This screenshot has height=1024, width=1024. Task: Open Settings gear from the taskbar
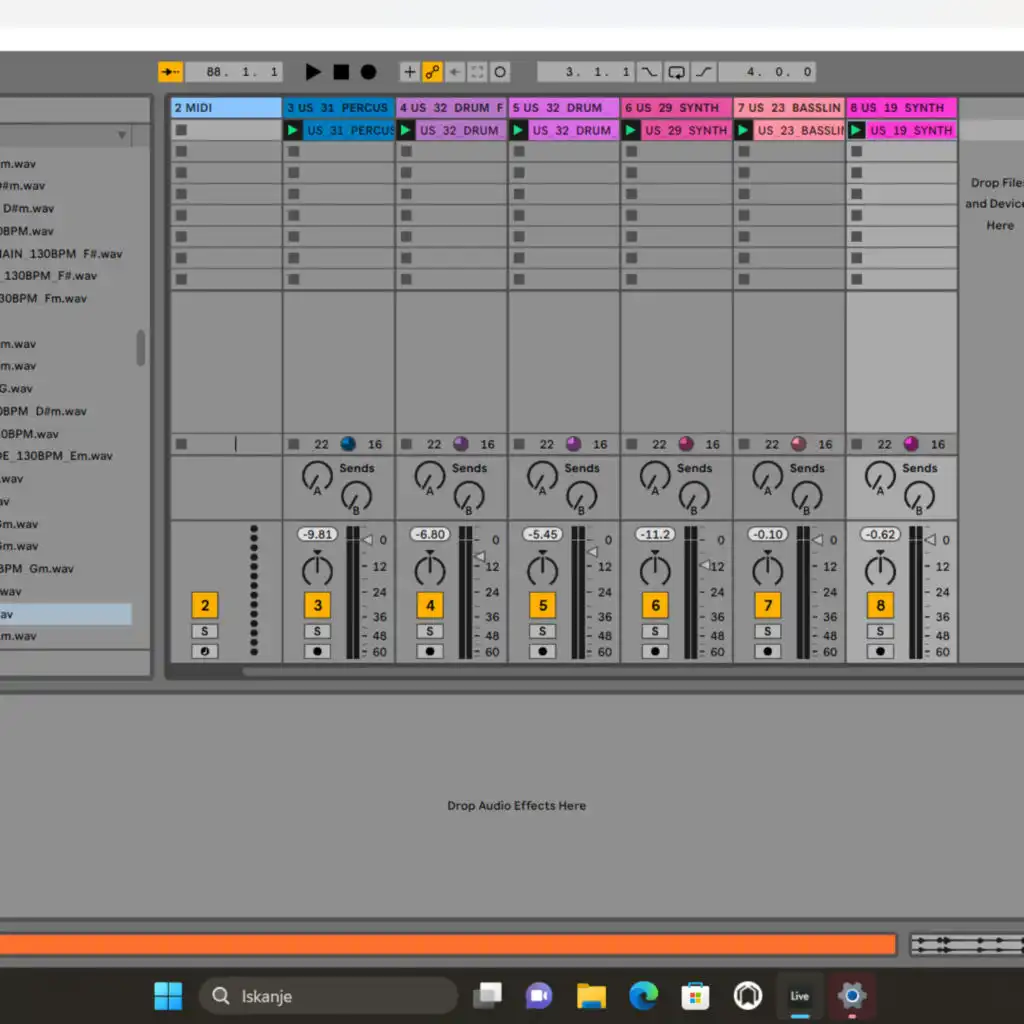click(852, 996)
